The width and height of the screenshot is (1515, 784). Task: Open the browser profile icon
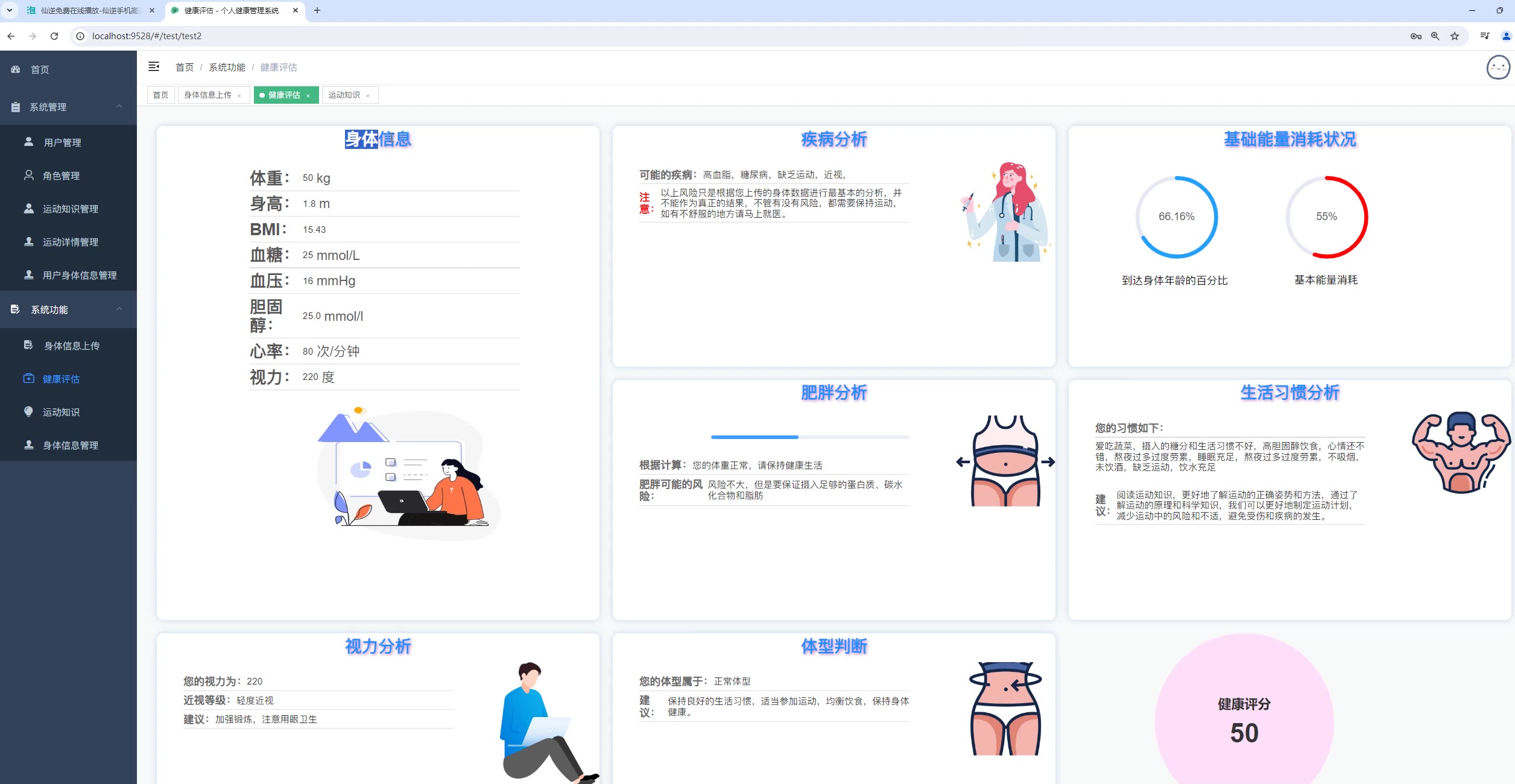point(1506,36)
